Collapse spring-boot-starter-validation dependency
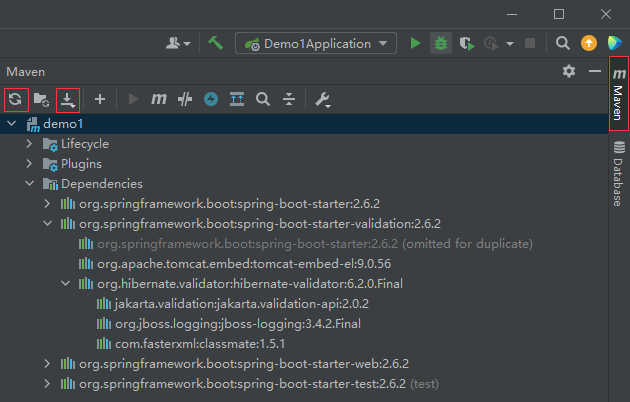 point(47,223)
